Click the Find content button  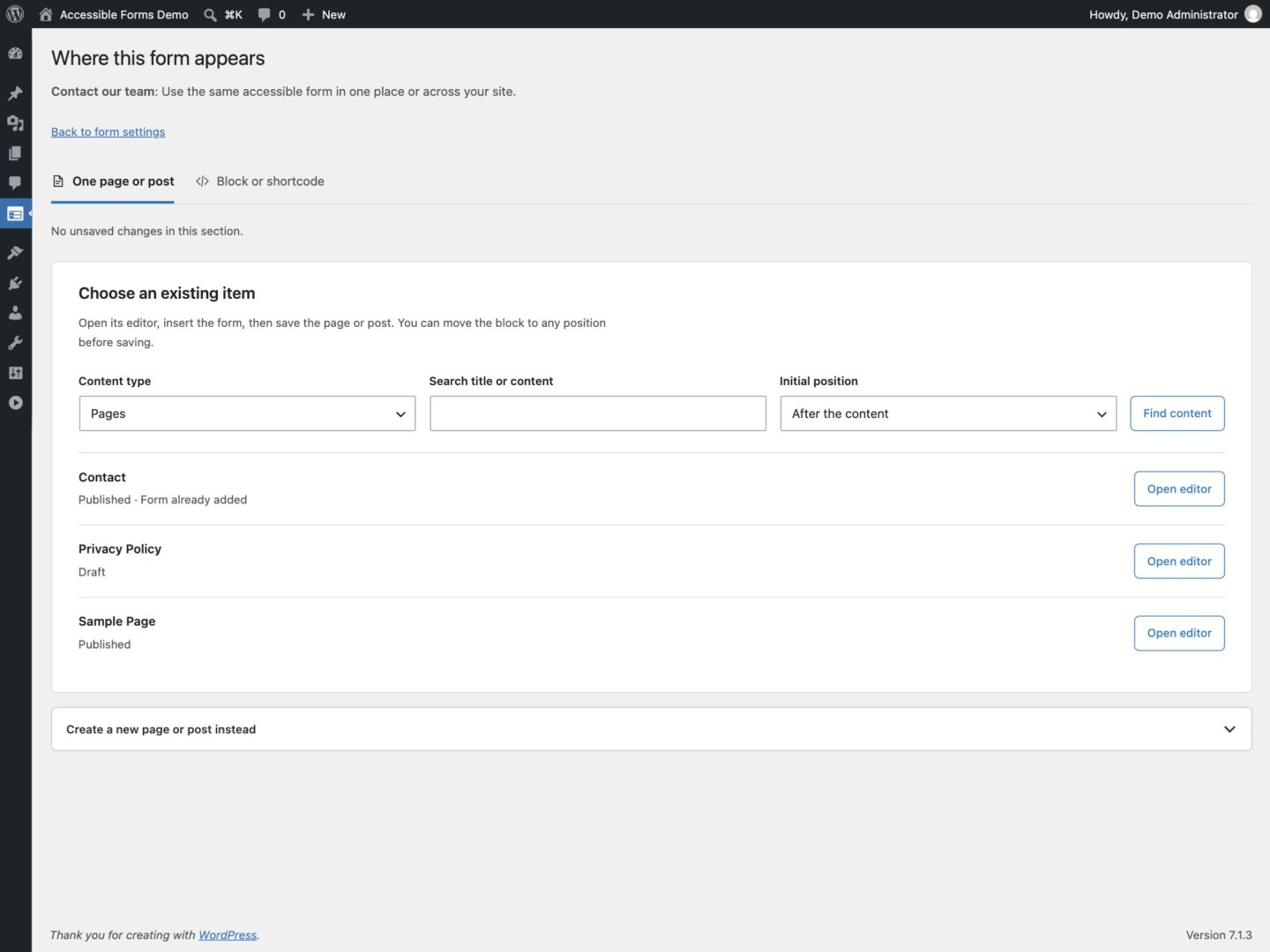[1177, 413]
